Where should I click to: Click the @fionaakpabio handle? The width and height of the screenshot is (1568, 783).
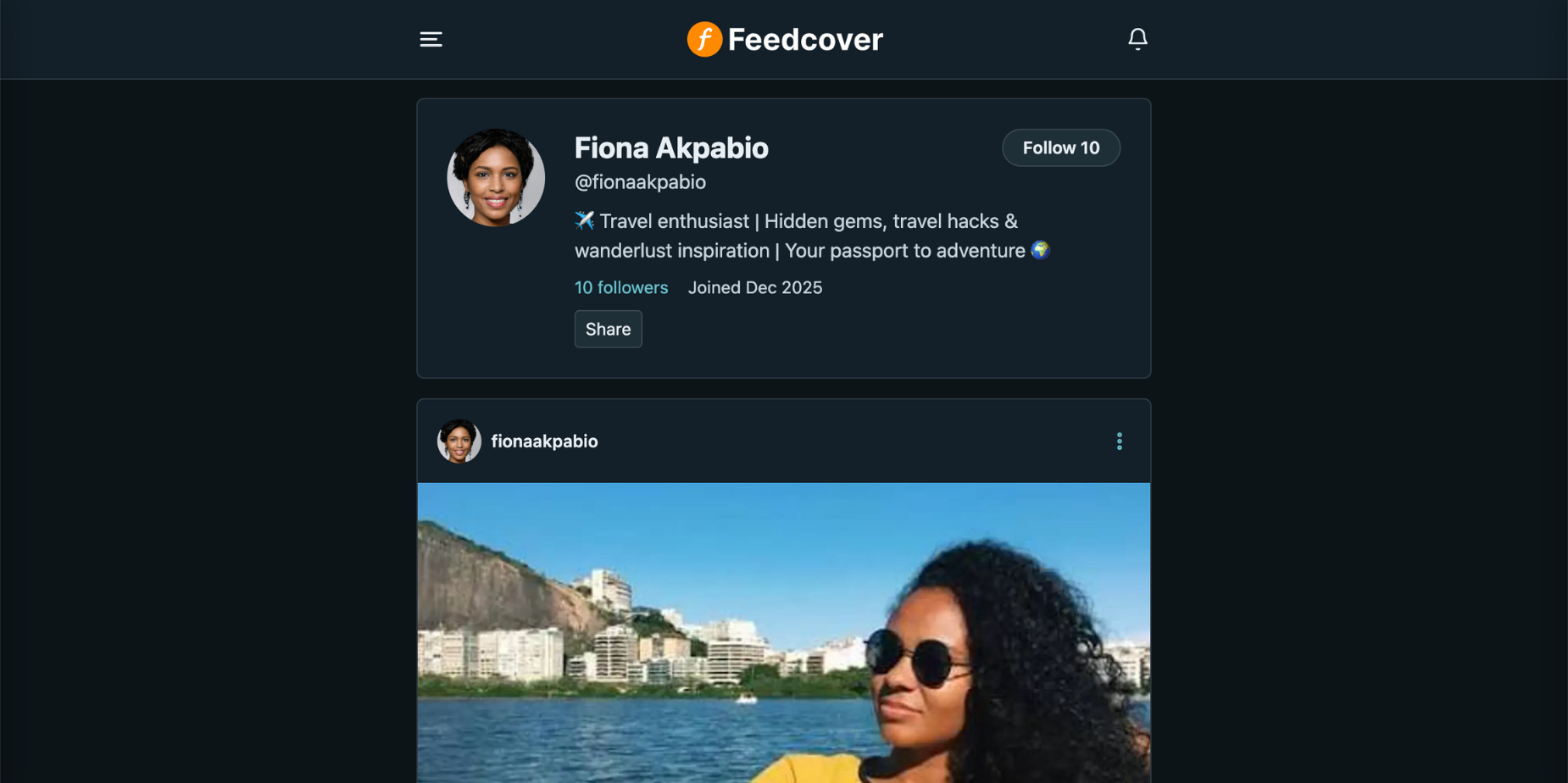(x=640, y=182)
